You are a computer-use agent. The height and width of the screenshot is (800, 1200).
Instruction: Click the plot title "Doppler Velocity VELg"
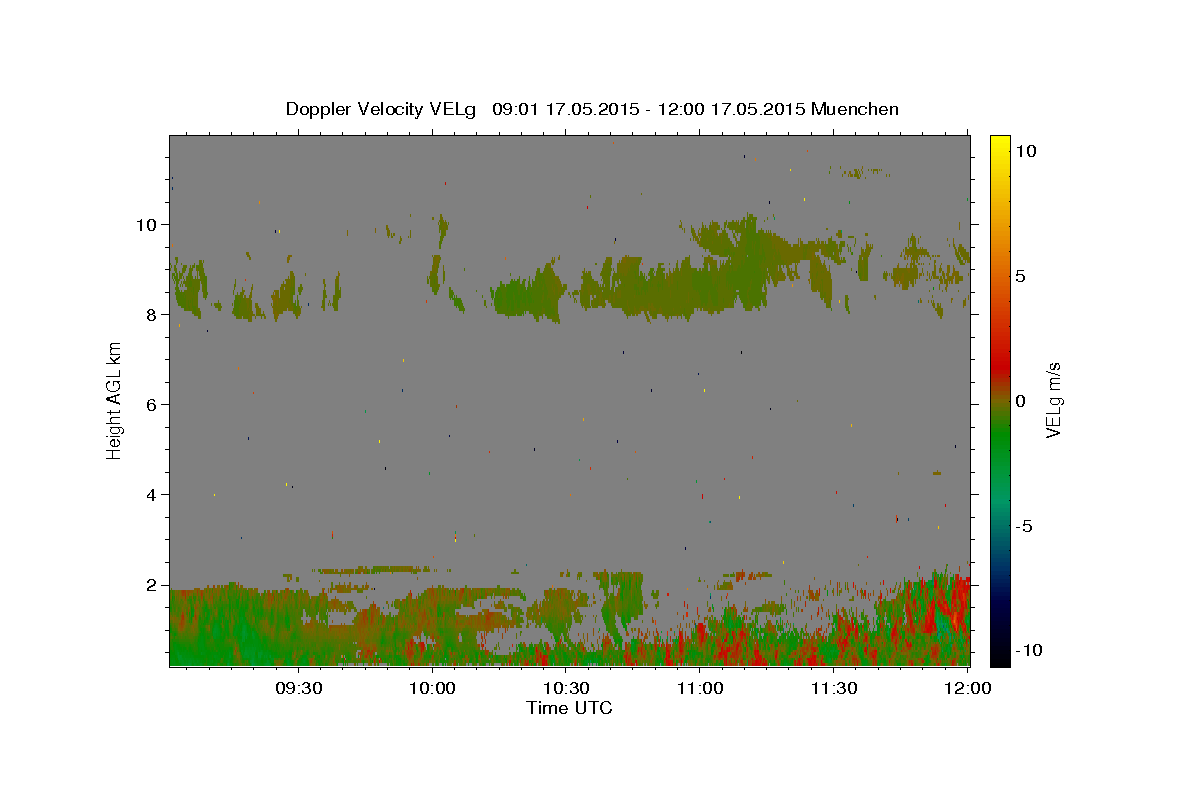pyautogui.click(x=379, y=109)
